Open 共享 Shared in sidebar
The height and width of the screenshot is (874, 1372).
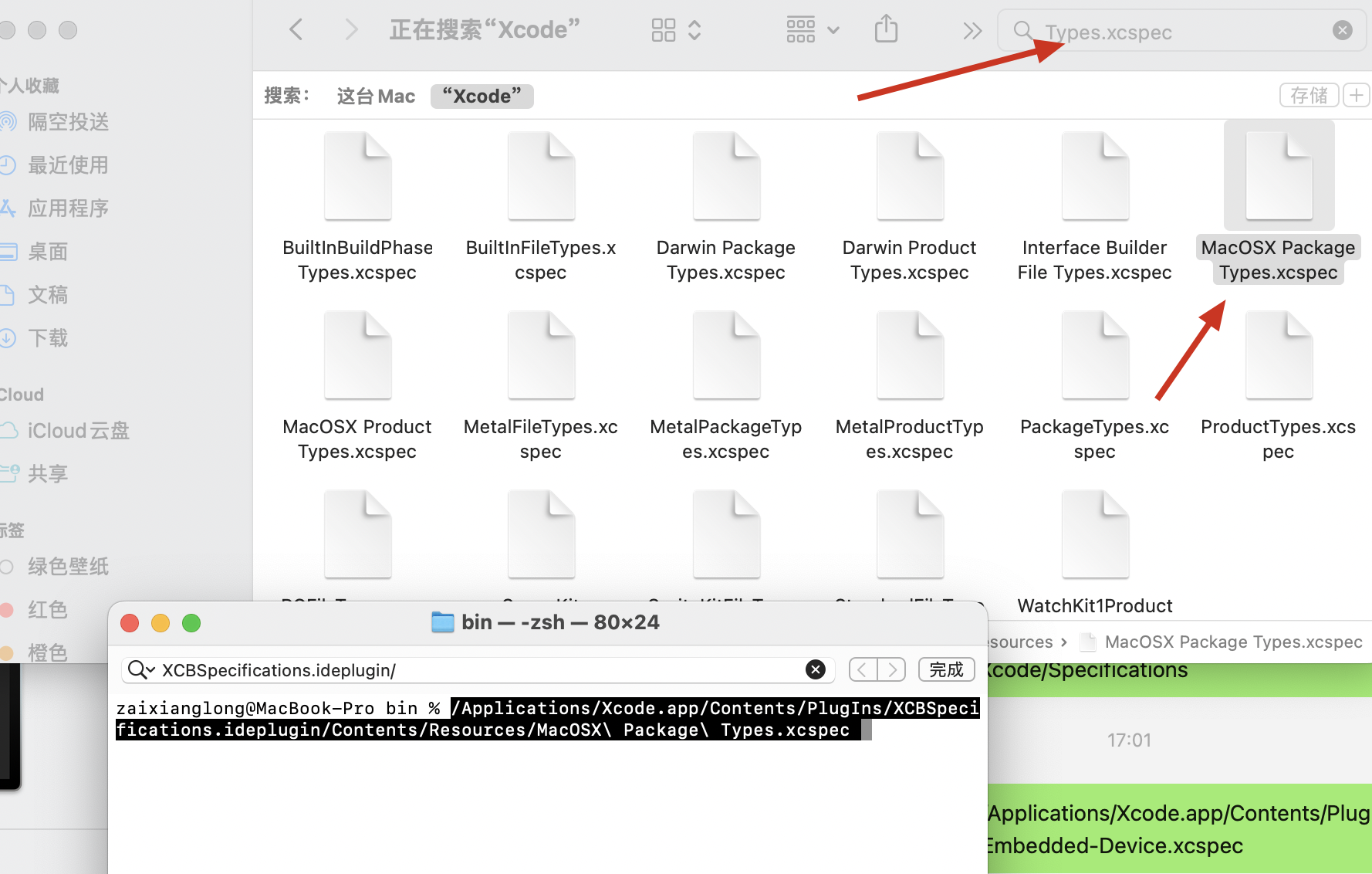click(x=48, y=474)
